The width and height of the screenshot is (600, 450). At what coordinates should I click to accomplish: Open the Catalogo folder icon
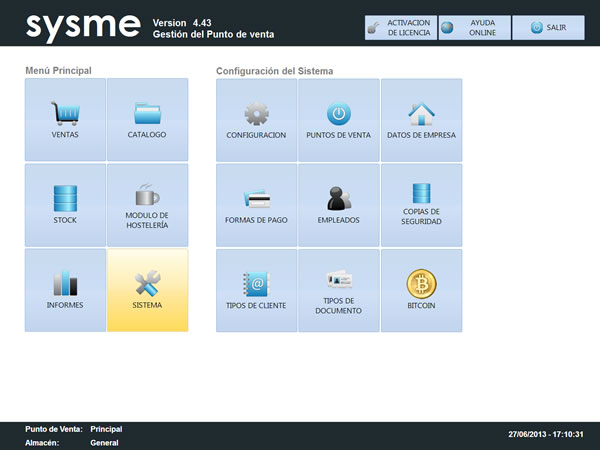(147, 113)
